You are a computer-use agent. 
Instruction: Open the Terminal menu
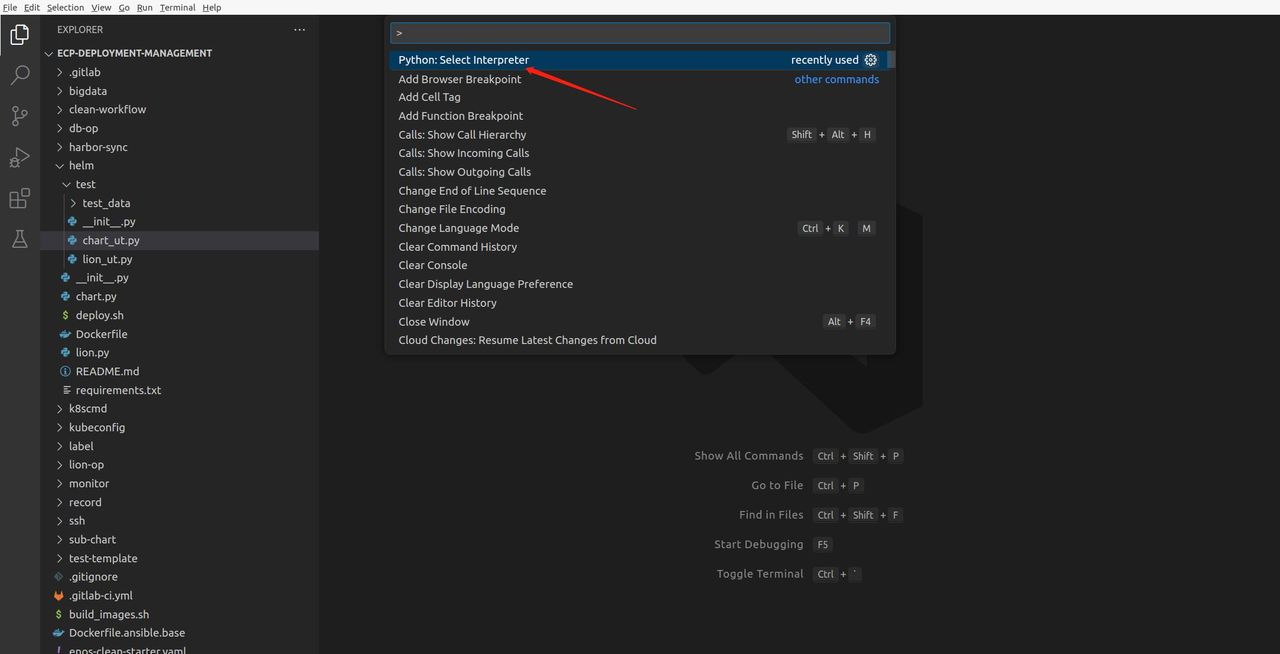click(177, 7)
